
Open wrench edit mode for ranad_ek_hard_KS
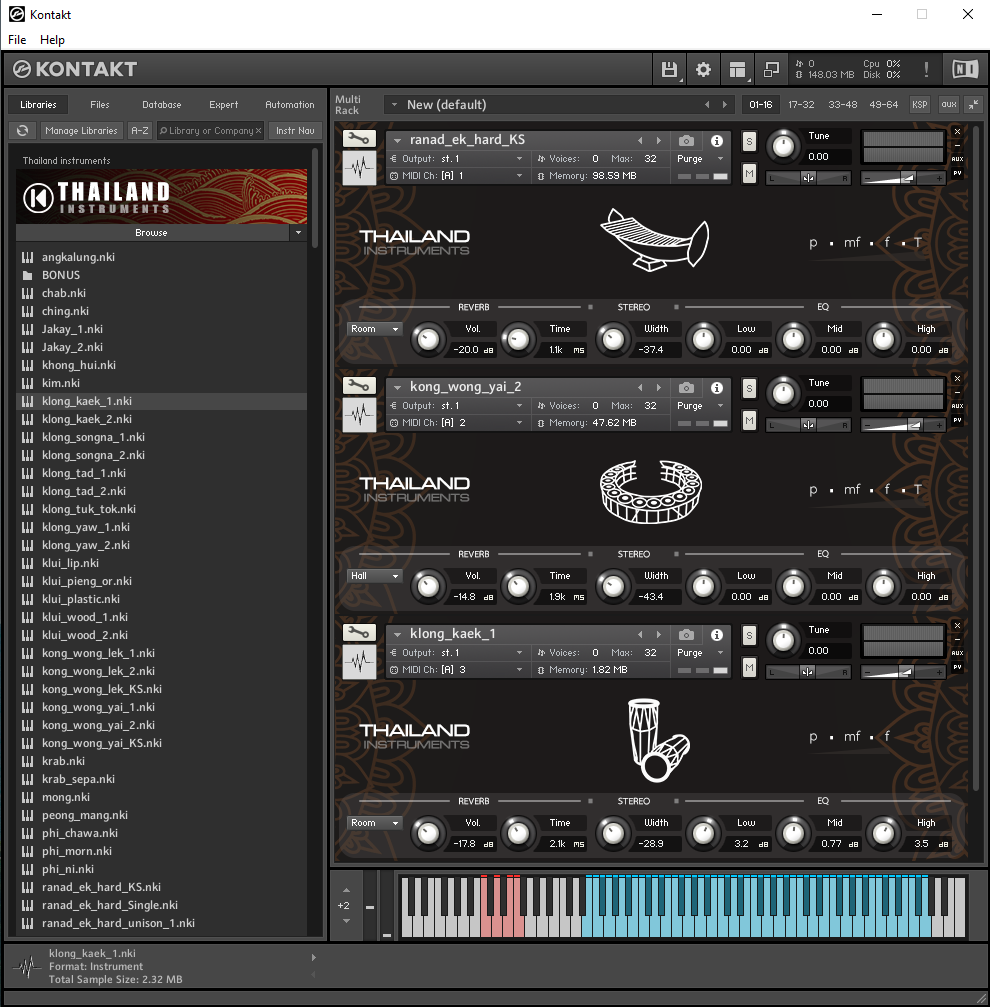[359, 138]
